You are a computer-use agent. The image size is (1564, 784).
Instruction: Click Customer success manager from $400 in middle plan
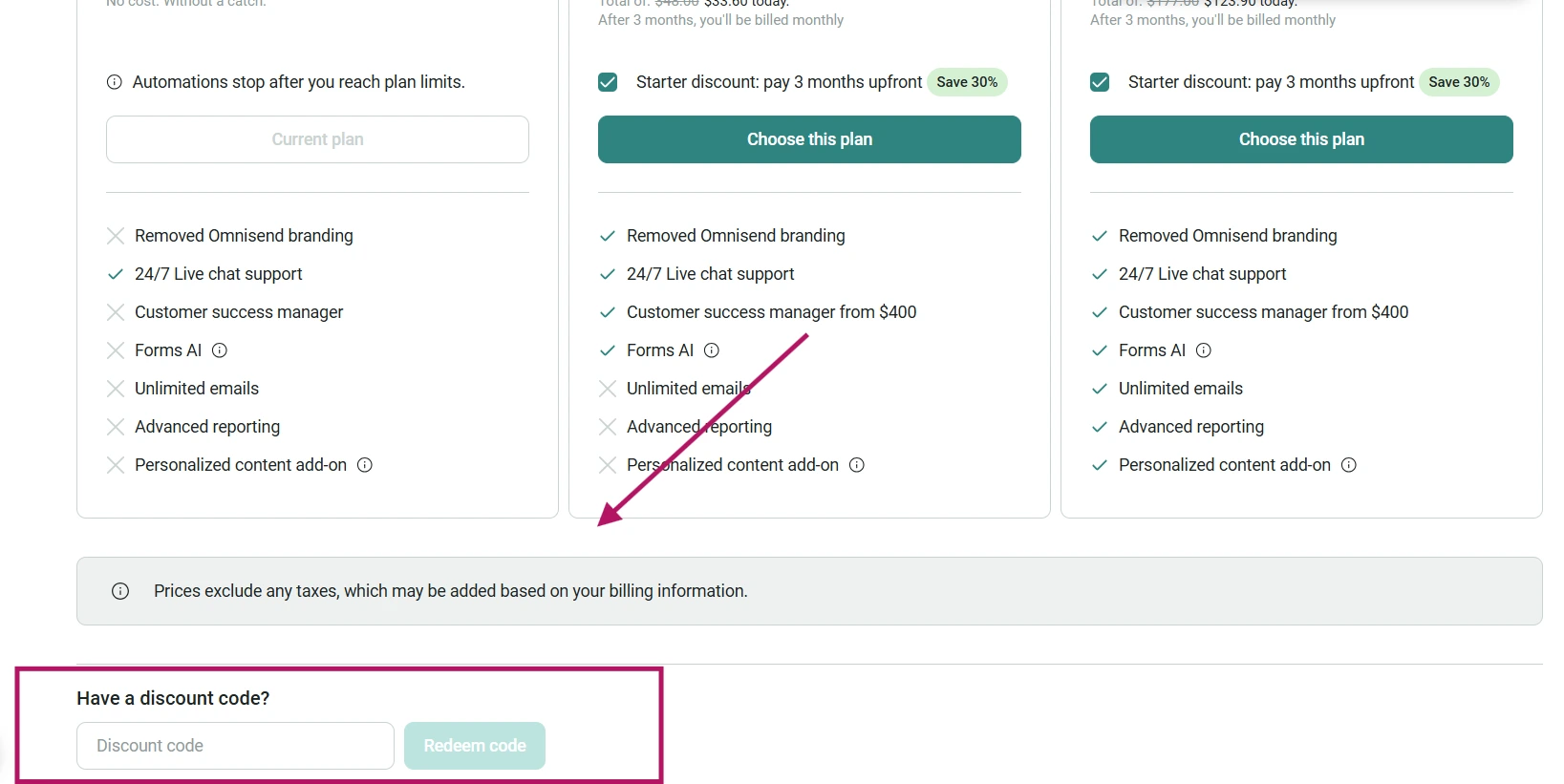coord(772,312)
